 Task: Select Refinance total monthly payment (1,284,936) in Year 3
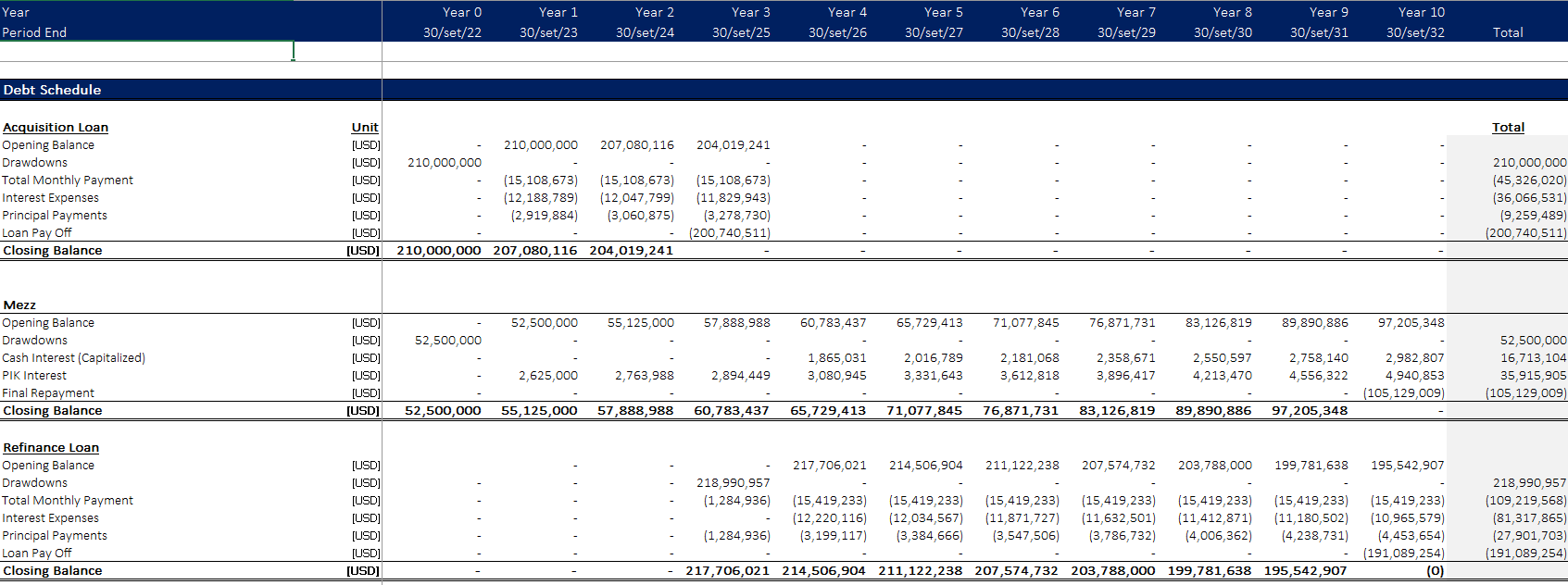point(737,501)
